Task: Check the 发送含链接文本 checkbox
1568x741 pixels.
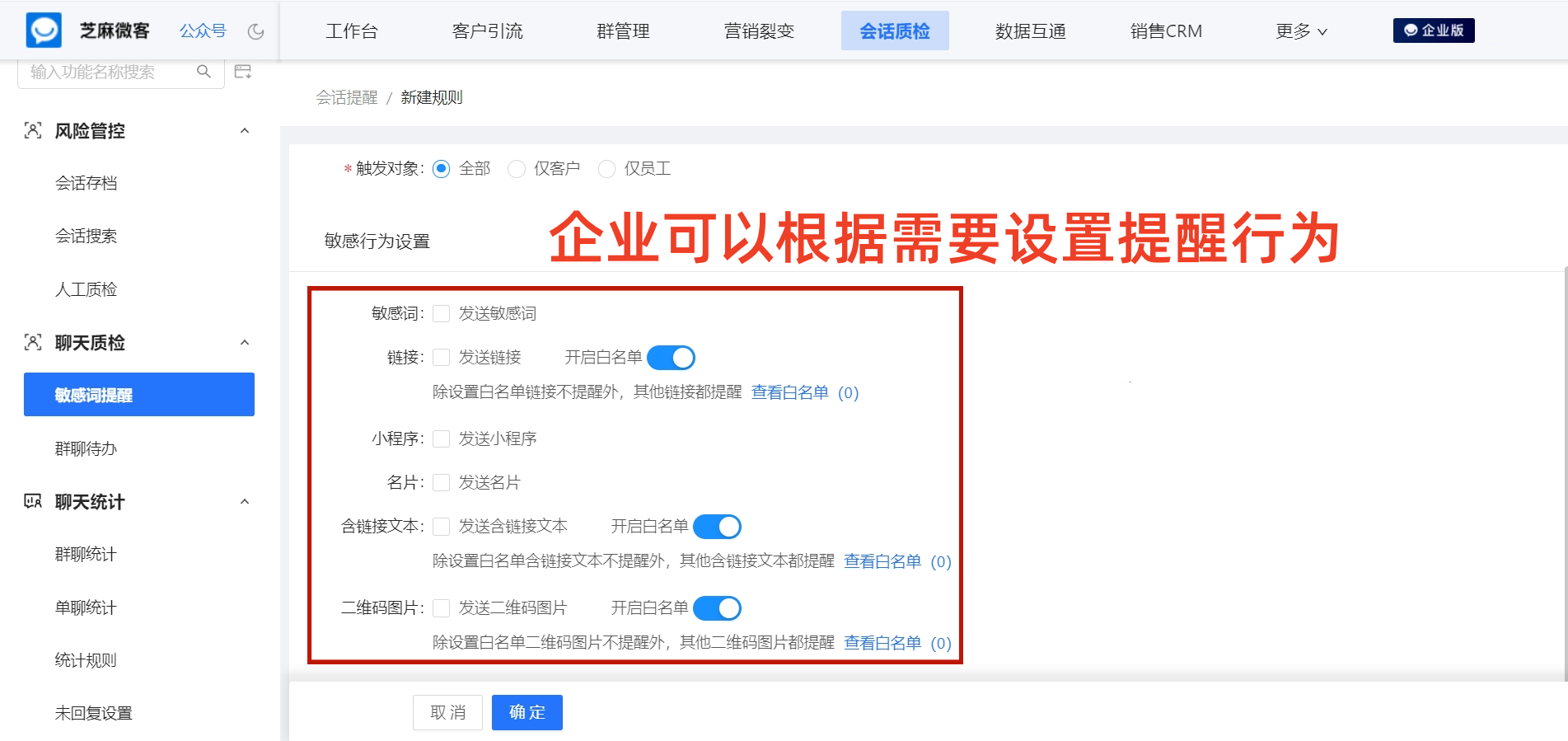Action: coord(442,526)
